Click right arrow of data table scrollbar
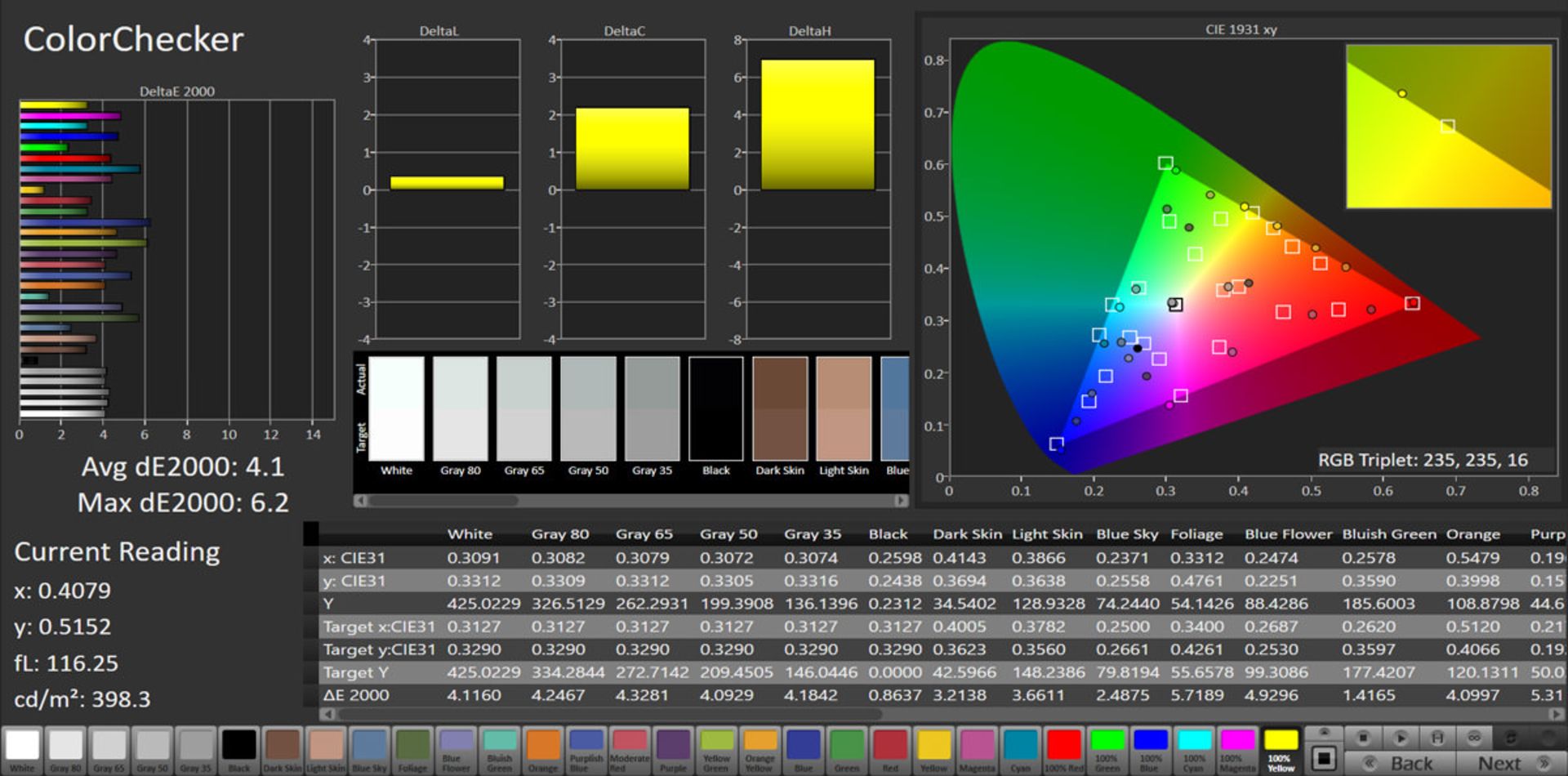Screen dimensions: 1568x776 click(1557, 714)
